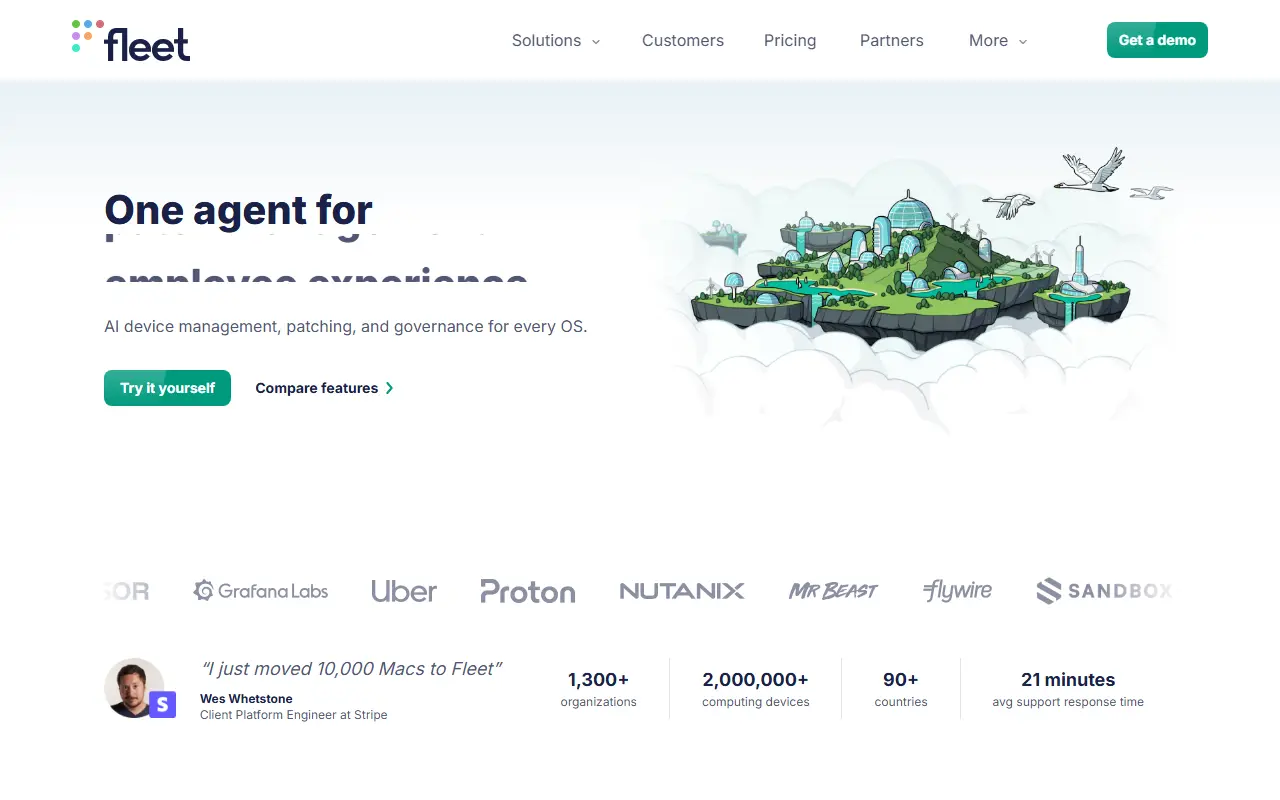Click the AI device management subheading text
Viewport: 1280px width, 800px height.
click(x=346, y=326)
